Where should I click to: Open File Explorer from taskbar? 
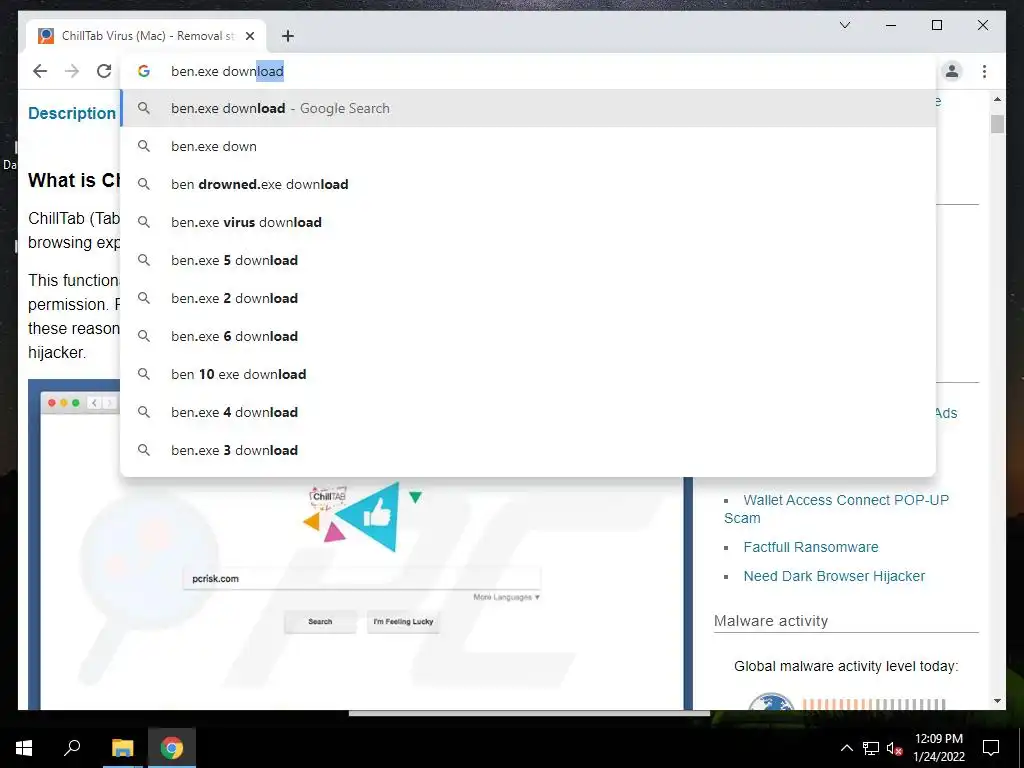[122, 748]
